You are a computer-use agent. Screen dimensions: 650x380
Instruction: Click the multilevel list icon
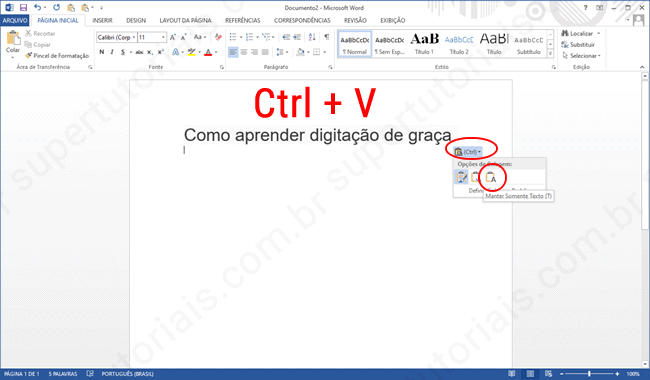click(266, 37)
